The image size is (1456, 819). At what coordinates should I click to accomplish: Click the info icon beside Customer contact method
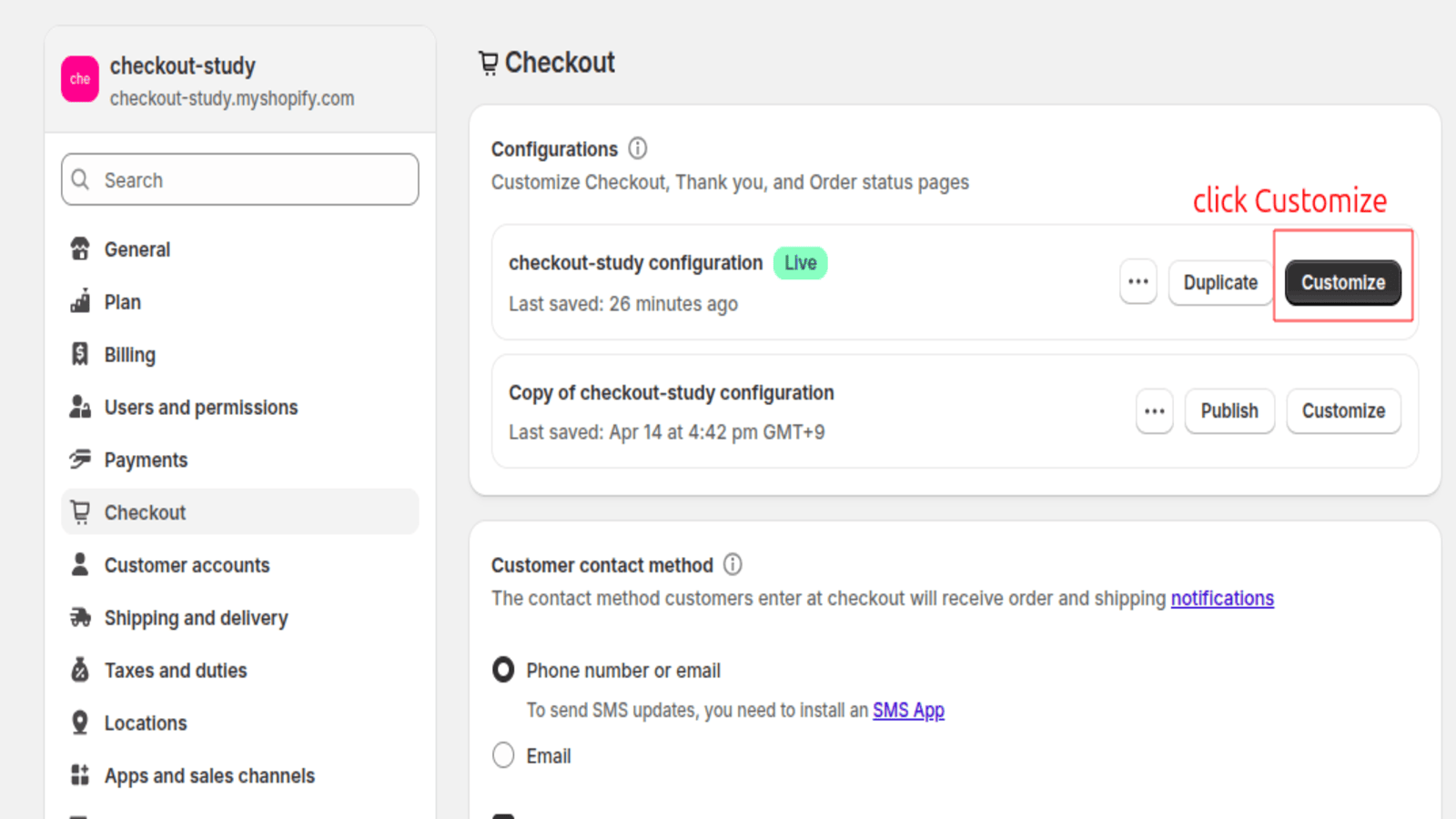[733, 564]
